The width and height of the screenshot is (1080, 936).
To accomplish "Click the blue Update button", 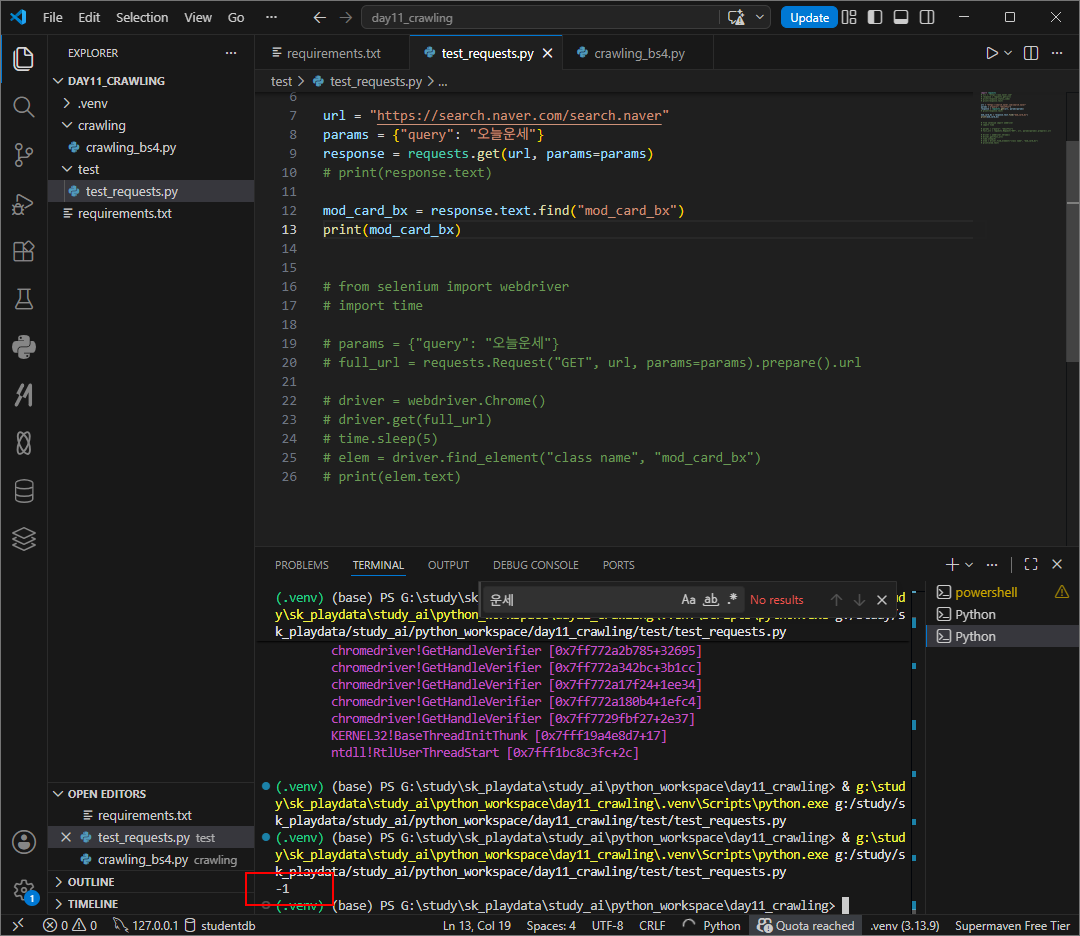I will [x=809, y=18].
